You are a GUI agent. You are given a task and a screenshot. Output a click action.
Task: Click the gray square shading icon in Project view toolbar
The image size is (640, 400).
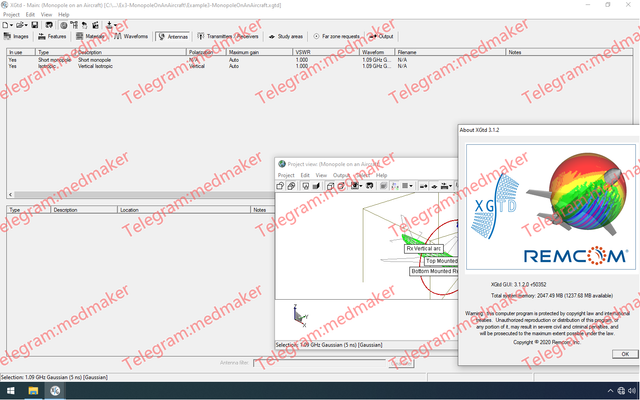coord(405,186)
